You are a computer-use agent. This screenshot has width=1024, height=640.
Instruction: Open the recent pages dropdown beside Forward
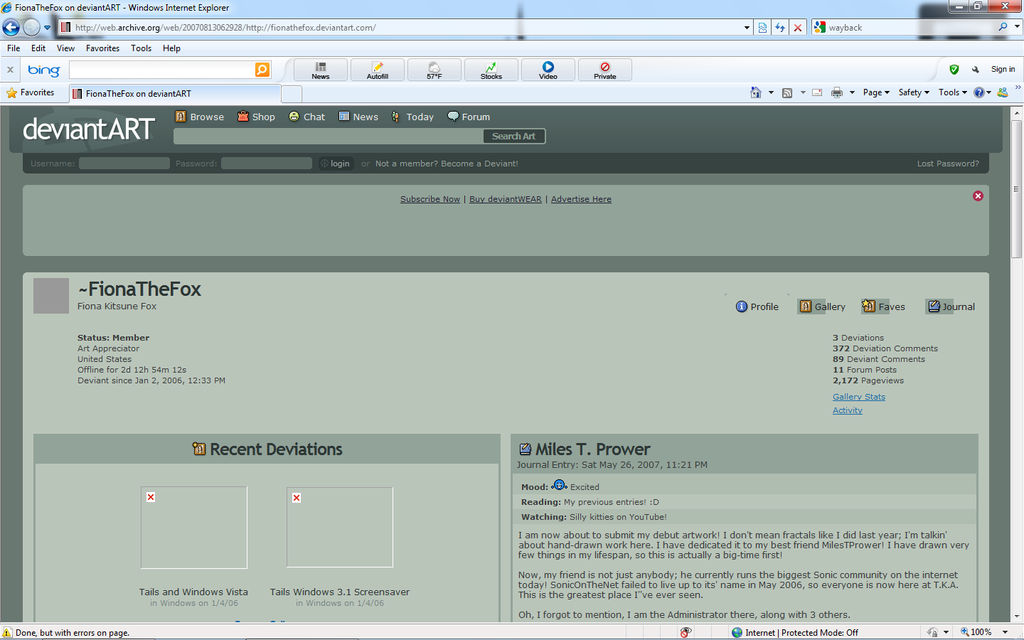[x=47, y=28]
